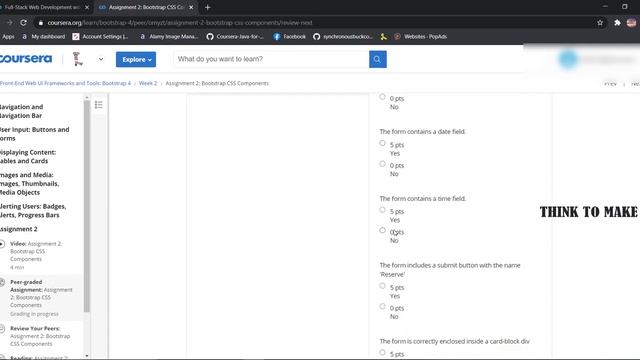
Task: Switch to the Assignment 2 Bootstrap CSS tab
Action: 146,7
